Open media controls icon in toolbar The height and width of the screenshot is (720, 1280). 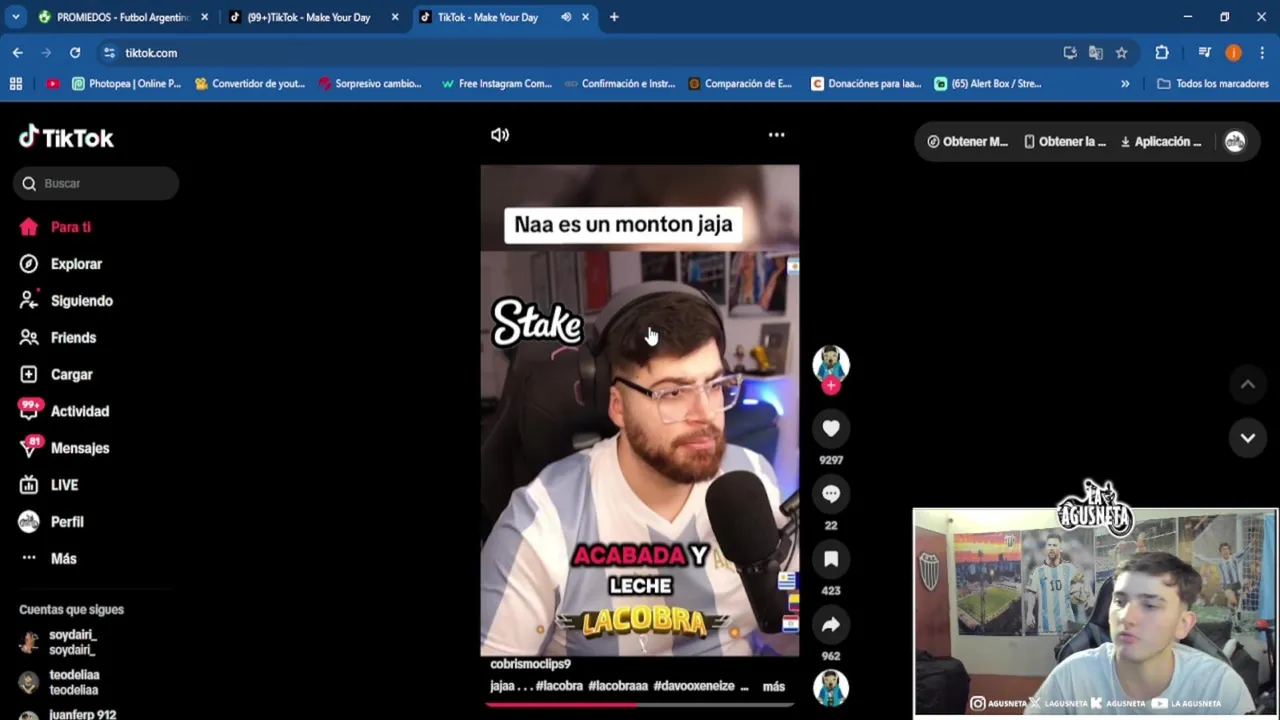coord(1205,53)
